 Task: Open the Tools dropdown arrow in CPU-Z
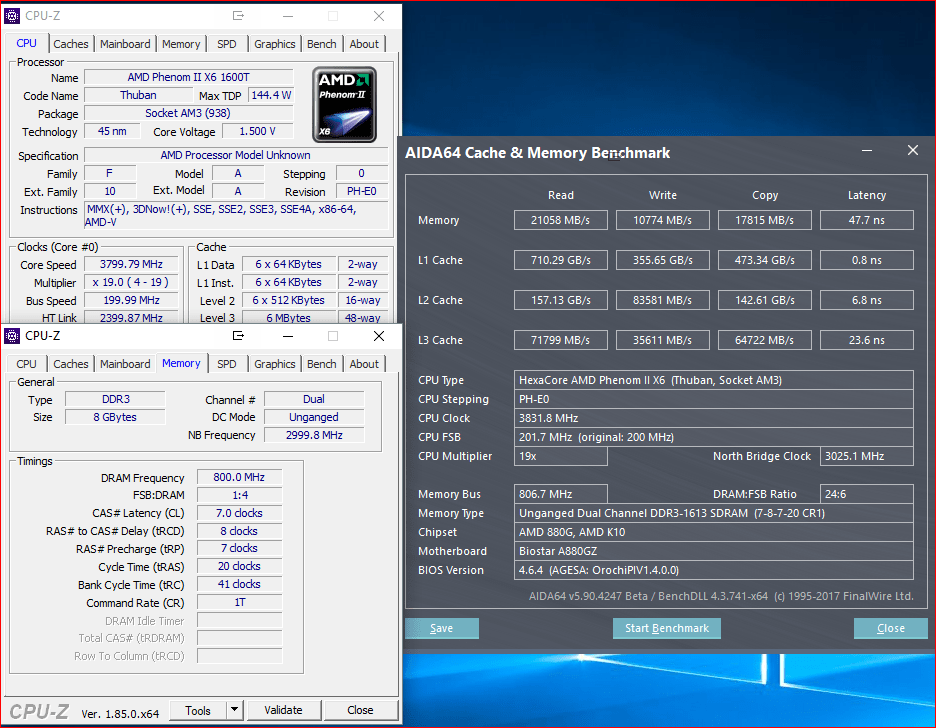click(x=235, y=710)
